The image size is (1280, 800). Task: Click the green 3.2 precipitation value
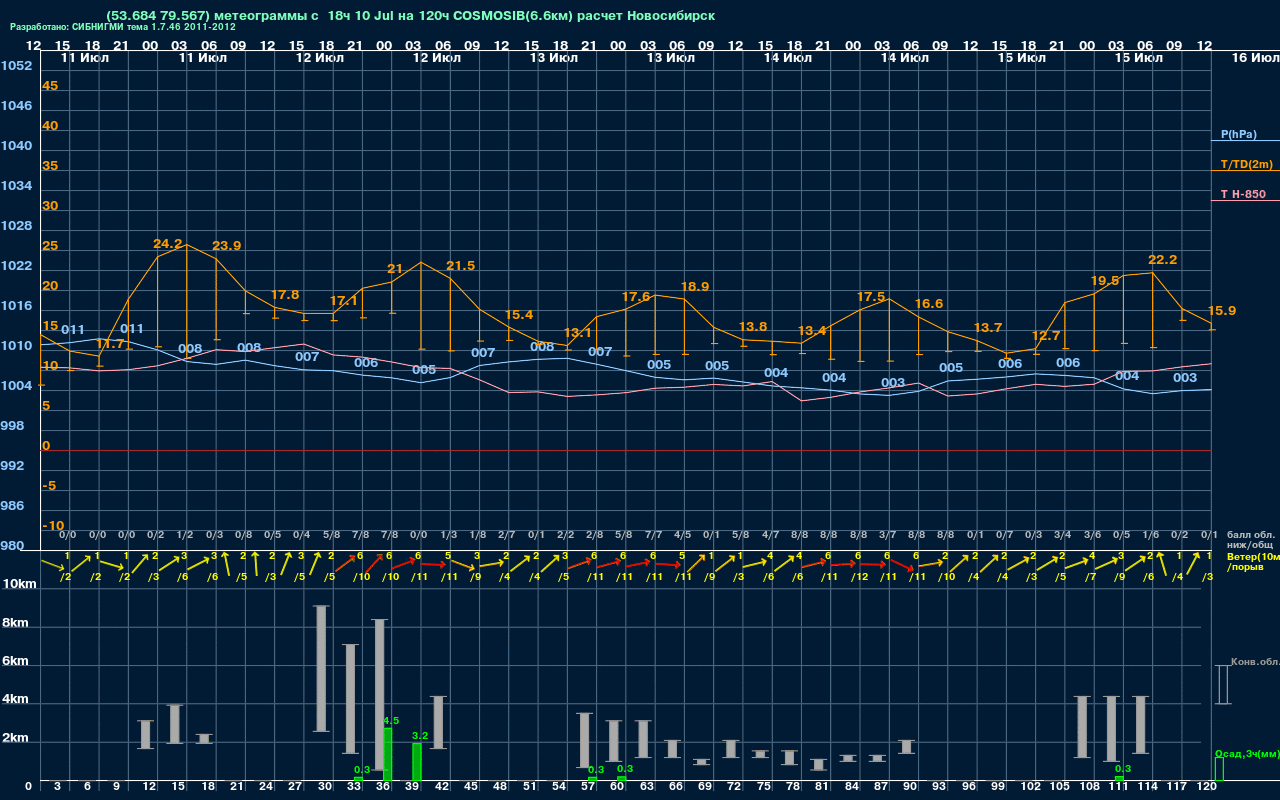(x=420, y=735)
